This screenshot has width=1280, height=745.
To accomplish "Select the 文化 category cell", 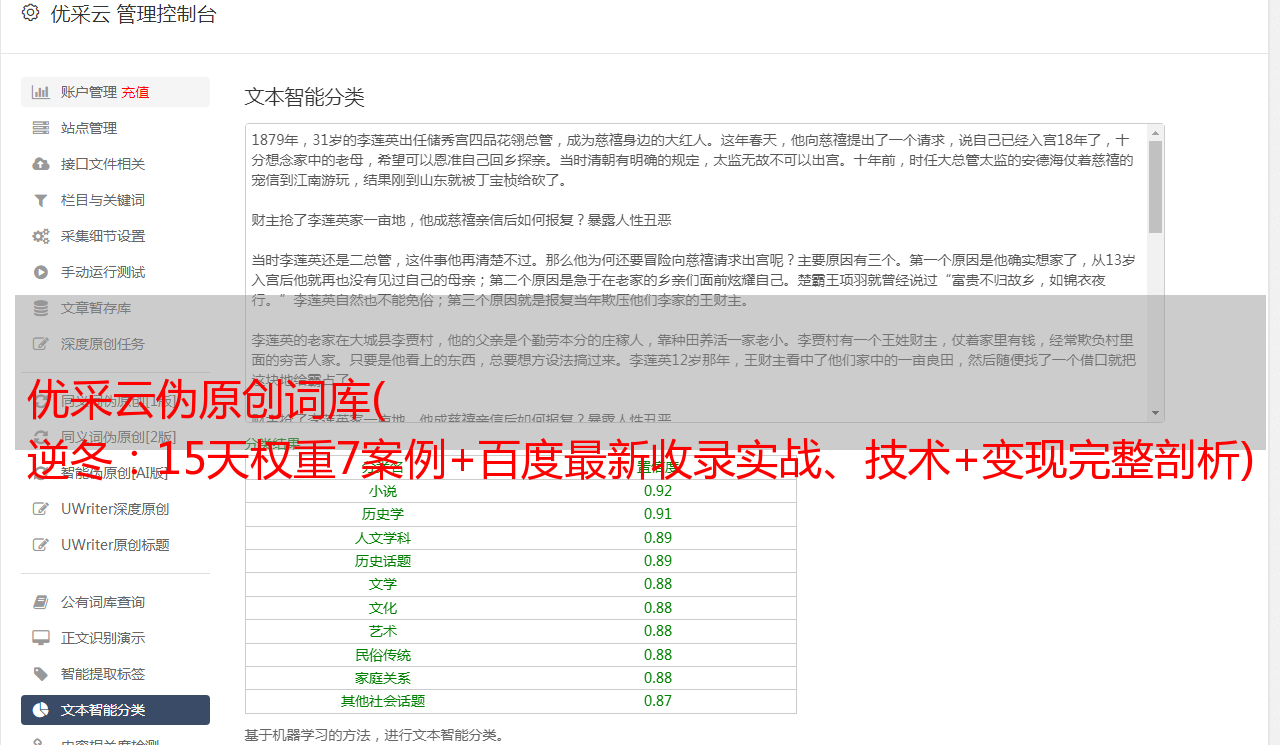I will (x=383, y=608).
